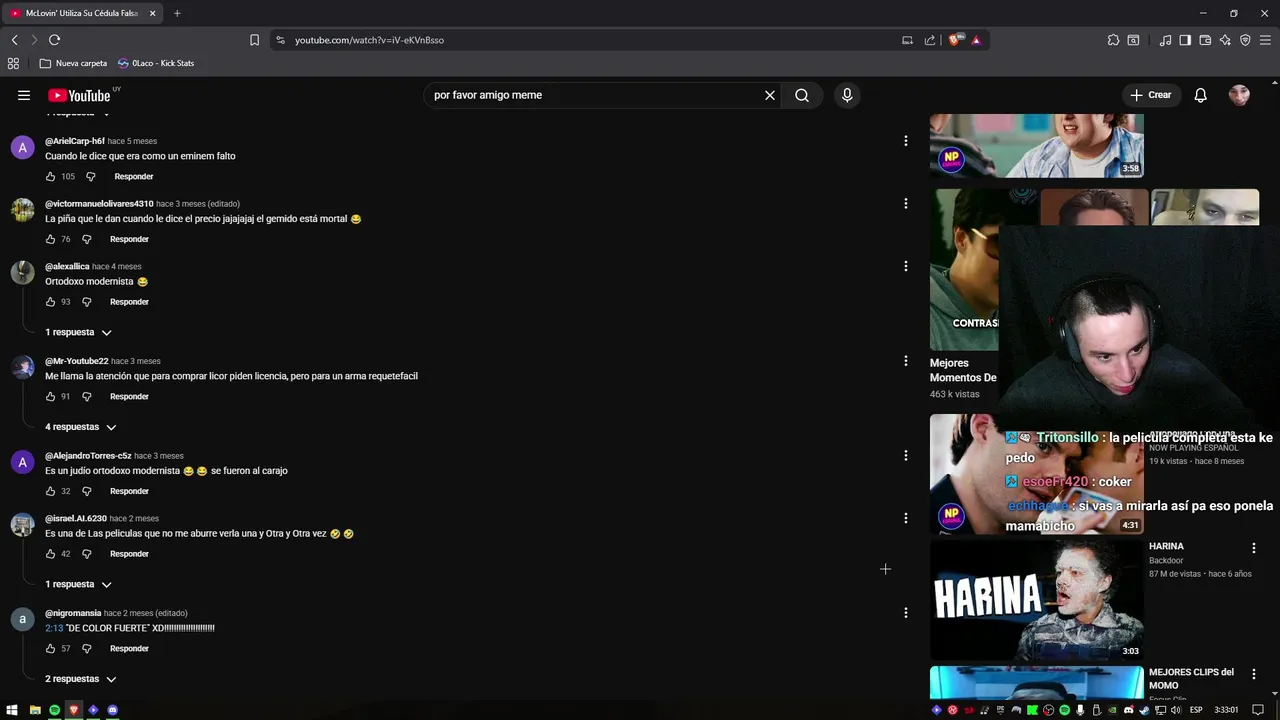This screenshot has width=1280, height=720.
Task: Open the 'HARINA' video title
Action: click(x=1166, y=547)
